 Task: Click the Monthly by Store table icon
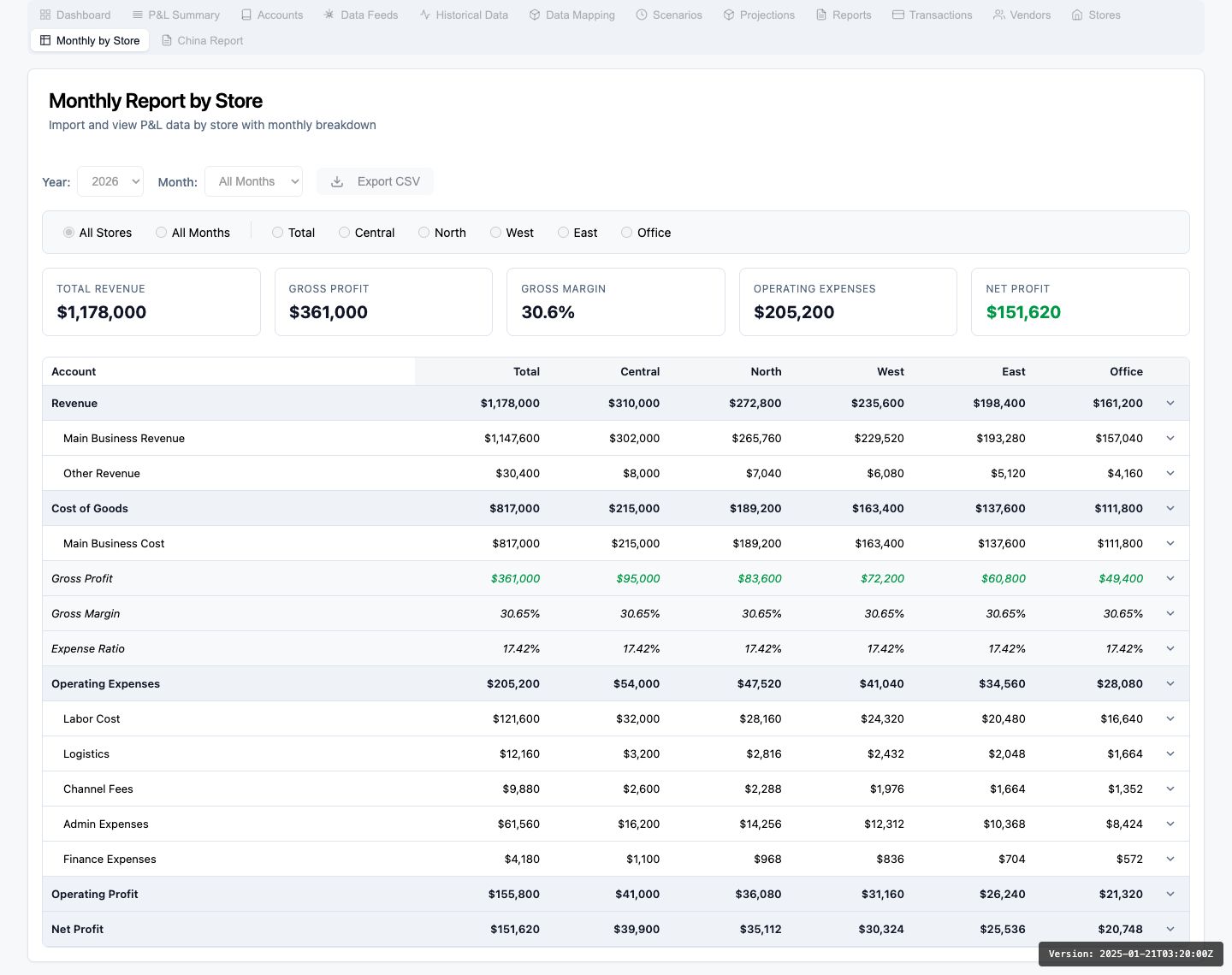(45, 40)
